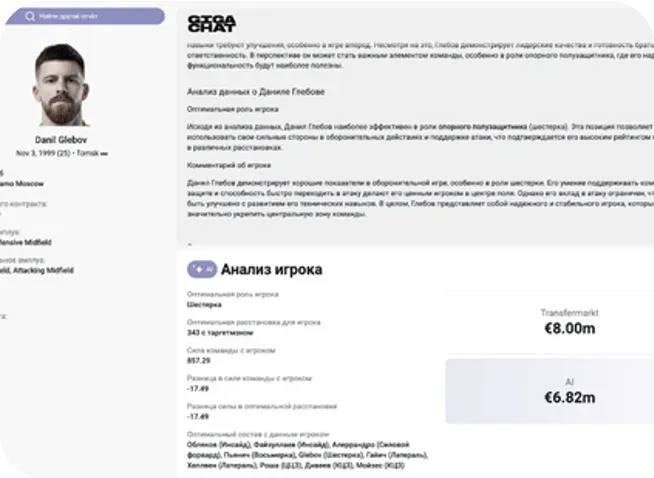Click the Defensive Midfield position text
Screen dimensions: 654x478
25,242
